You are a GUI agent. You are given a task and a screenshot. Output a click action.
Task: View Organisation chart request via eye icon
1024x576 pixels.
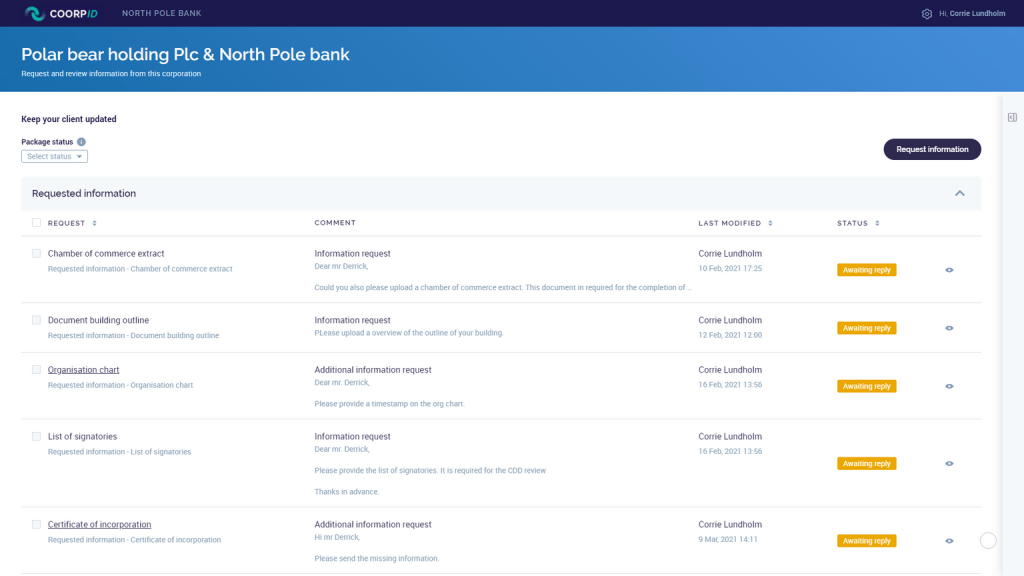click(949, 386)
